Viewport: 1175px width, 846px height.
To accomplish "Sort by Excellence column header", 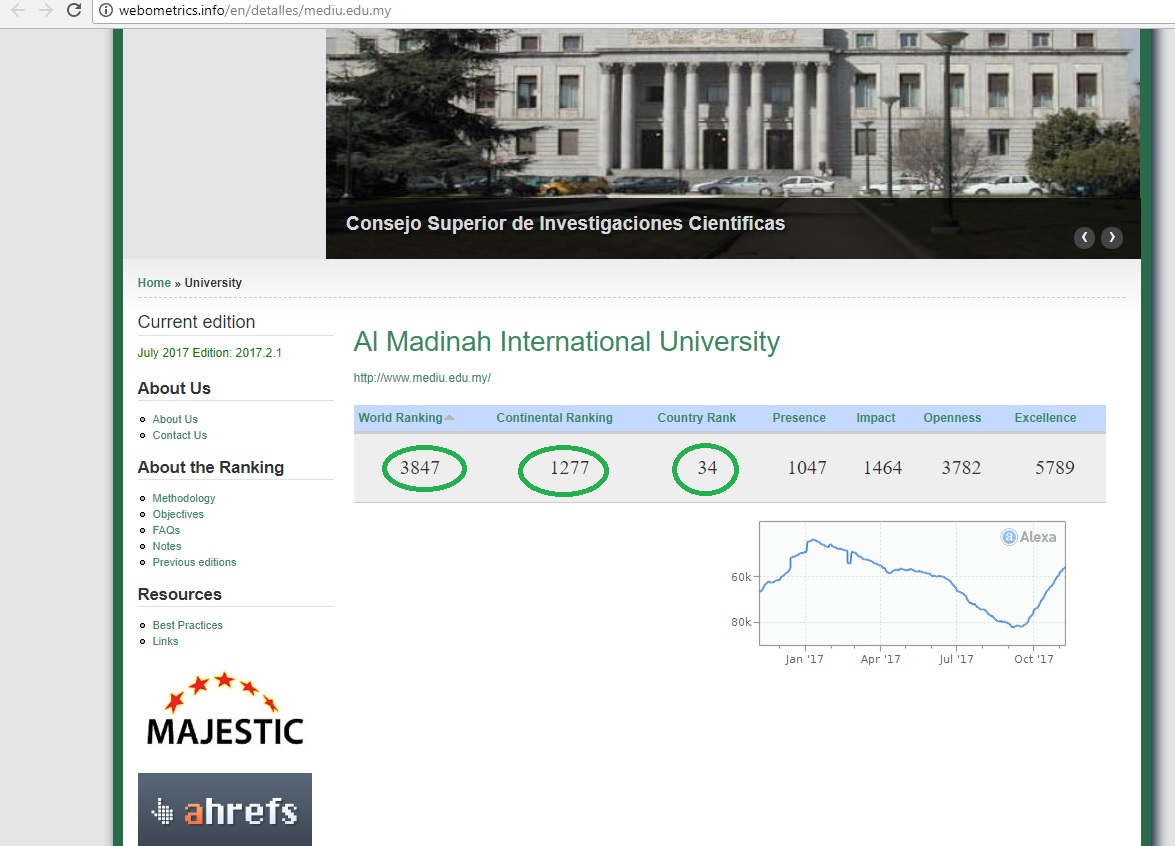I will (1045, 418).
